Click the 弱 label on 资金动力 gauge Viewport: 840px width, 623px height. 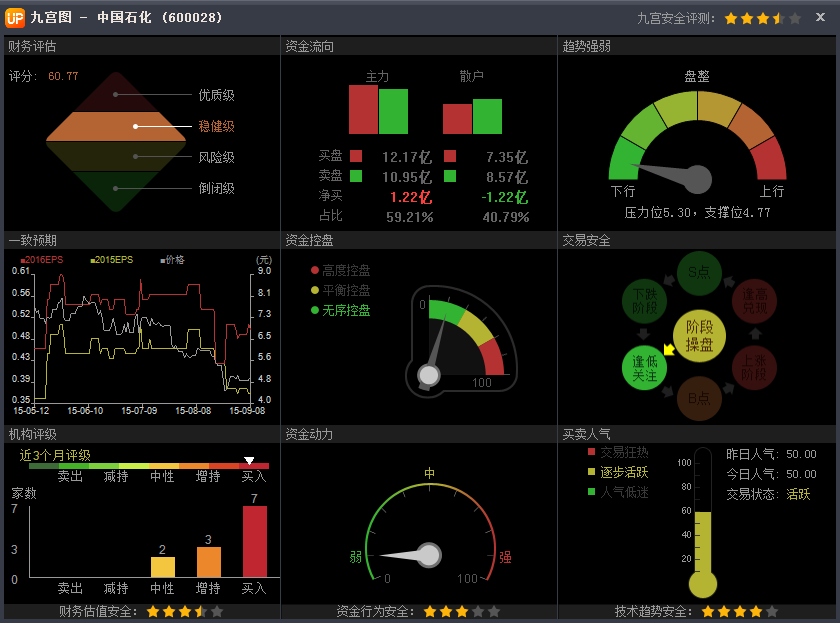(356, 558)
